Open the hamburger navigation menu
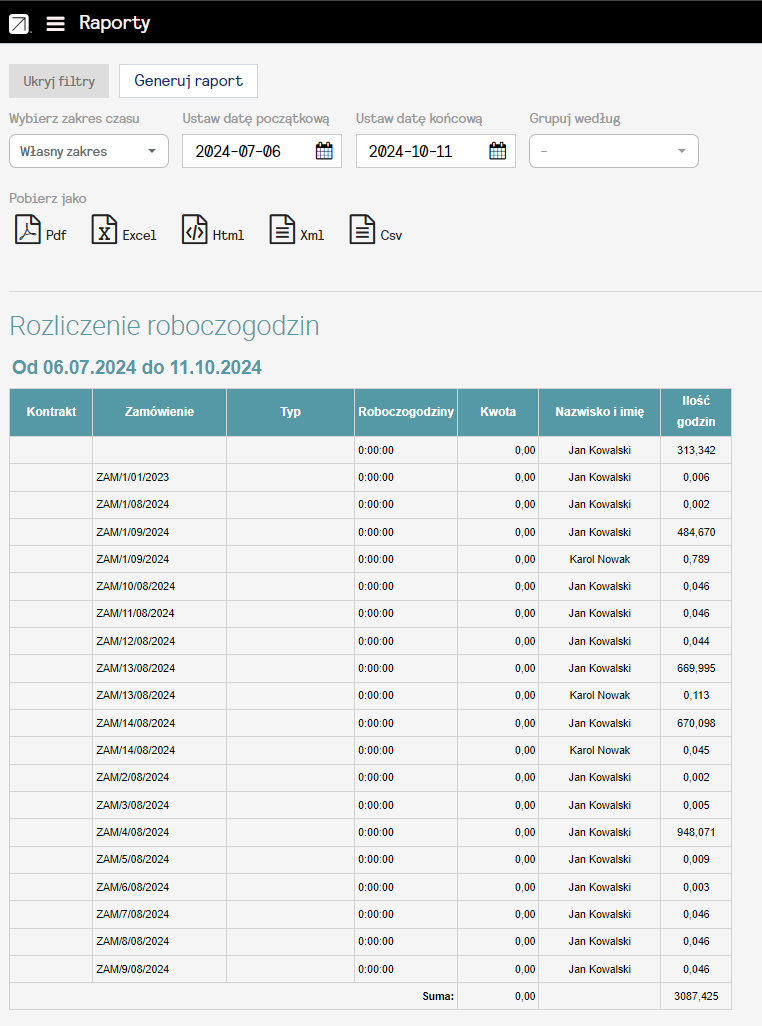 [55, 23]
